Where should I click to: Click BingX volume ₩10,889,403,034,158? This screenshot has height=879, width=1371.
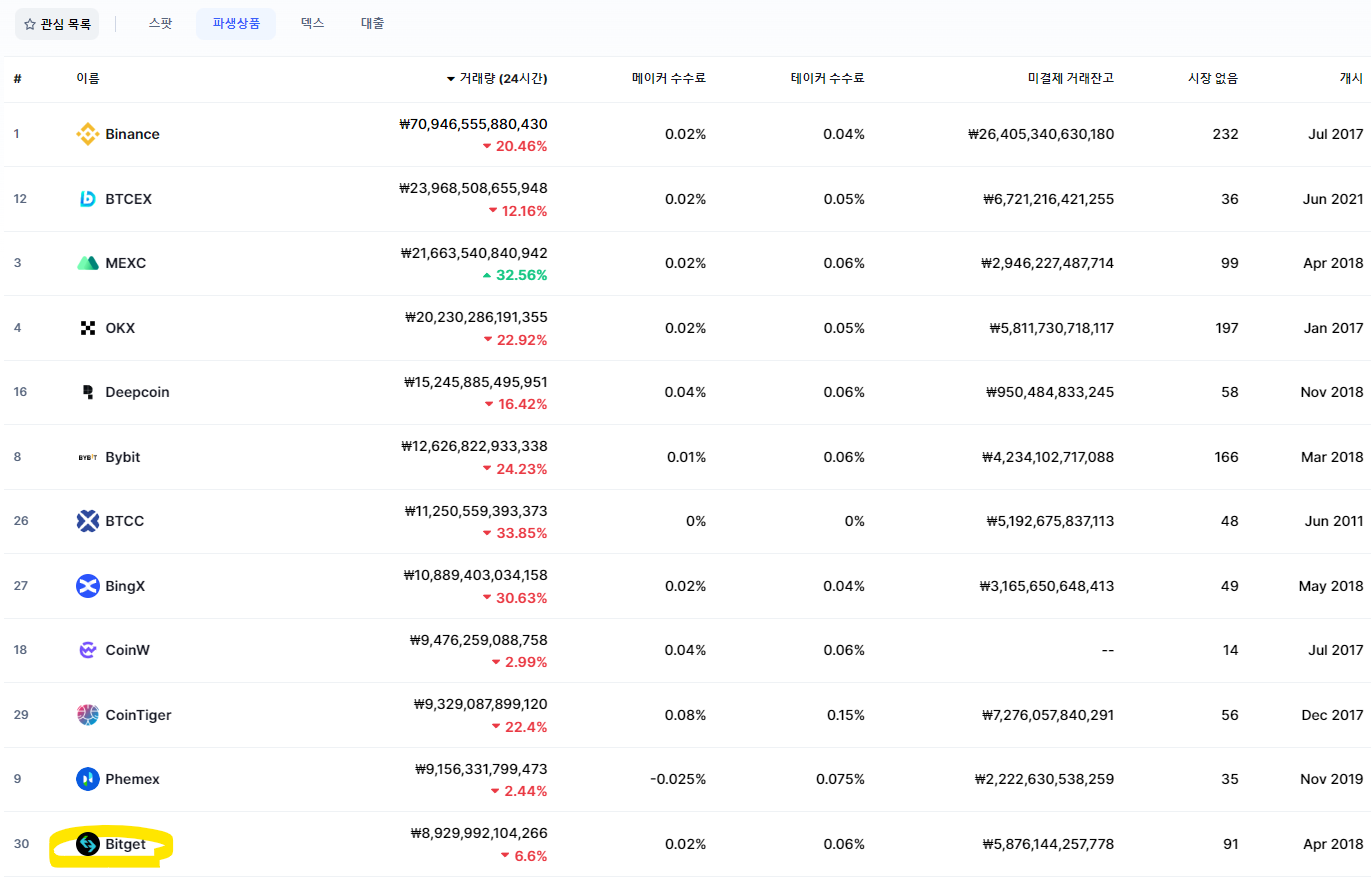click(475, 575)
